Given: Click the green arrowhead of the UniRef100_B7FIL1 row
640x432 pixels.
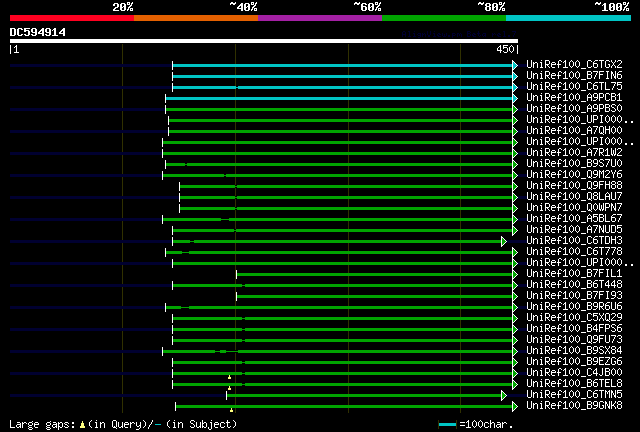Looking at the screenshot, I should pyautogui.click(x=515, y=274).
